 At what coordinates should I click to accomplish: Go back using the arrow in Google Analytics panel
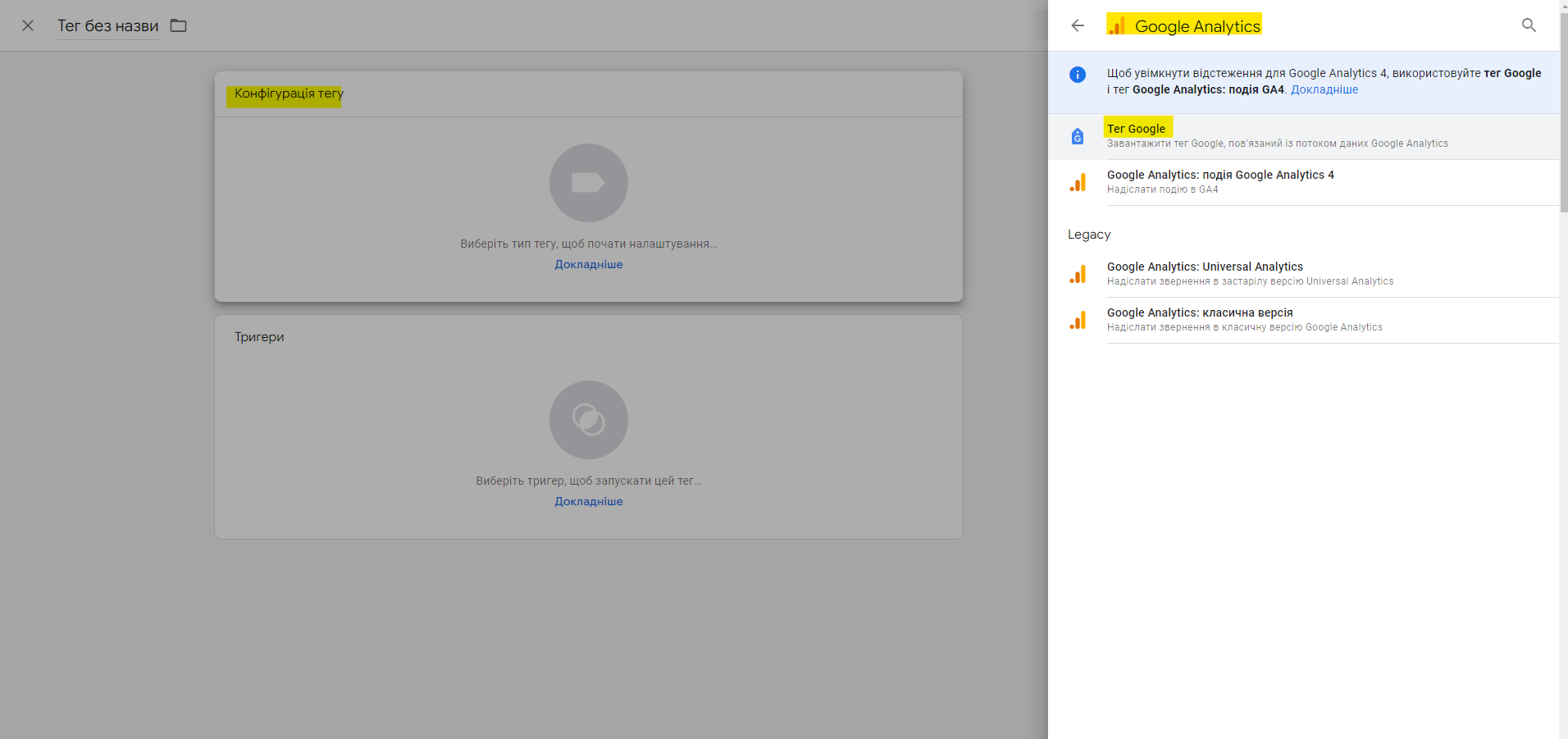(1078, 25)
